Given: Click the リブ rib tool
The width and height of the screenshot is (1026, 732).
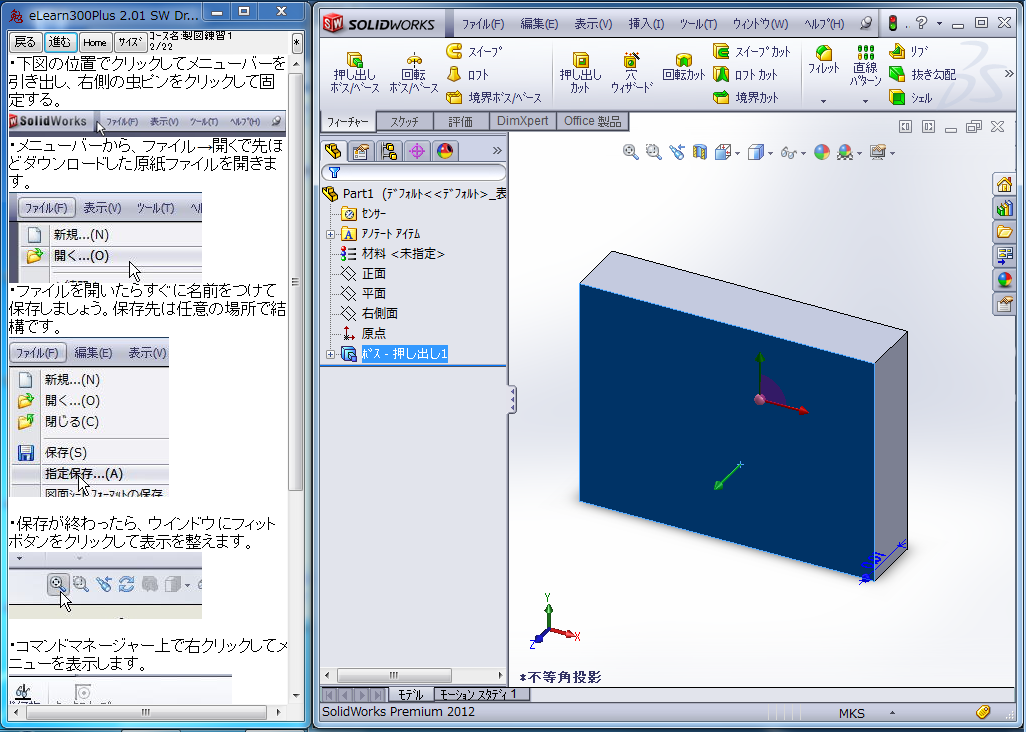Looking at the screenshot, I should click(908, 51).
